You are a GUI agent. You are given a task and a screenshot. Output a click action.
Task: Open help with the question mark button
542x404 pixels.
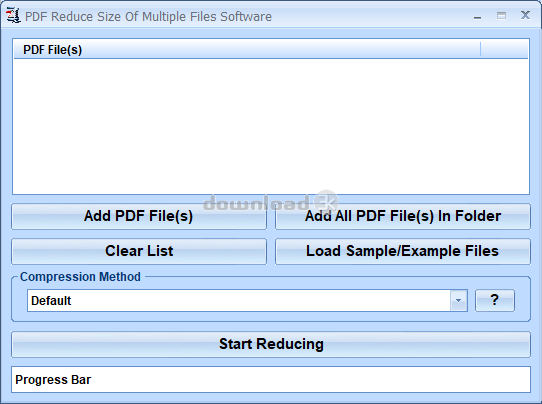[x=495, y=300]
